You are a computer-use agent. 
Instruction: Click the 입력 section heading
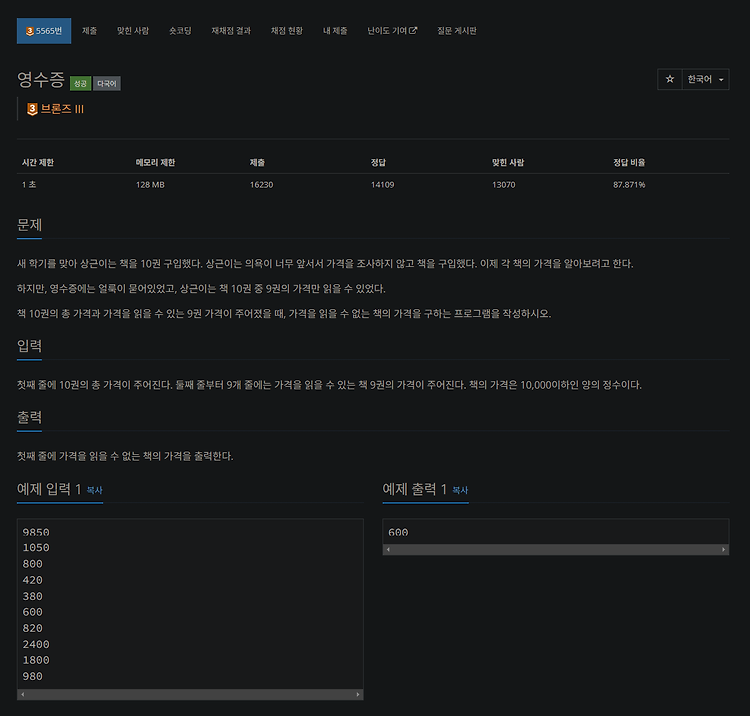29,345
